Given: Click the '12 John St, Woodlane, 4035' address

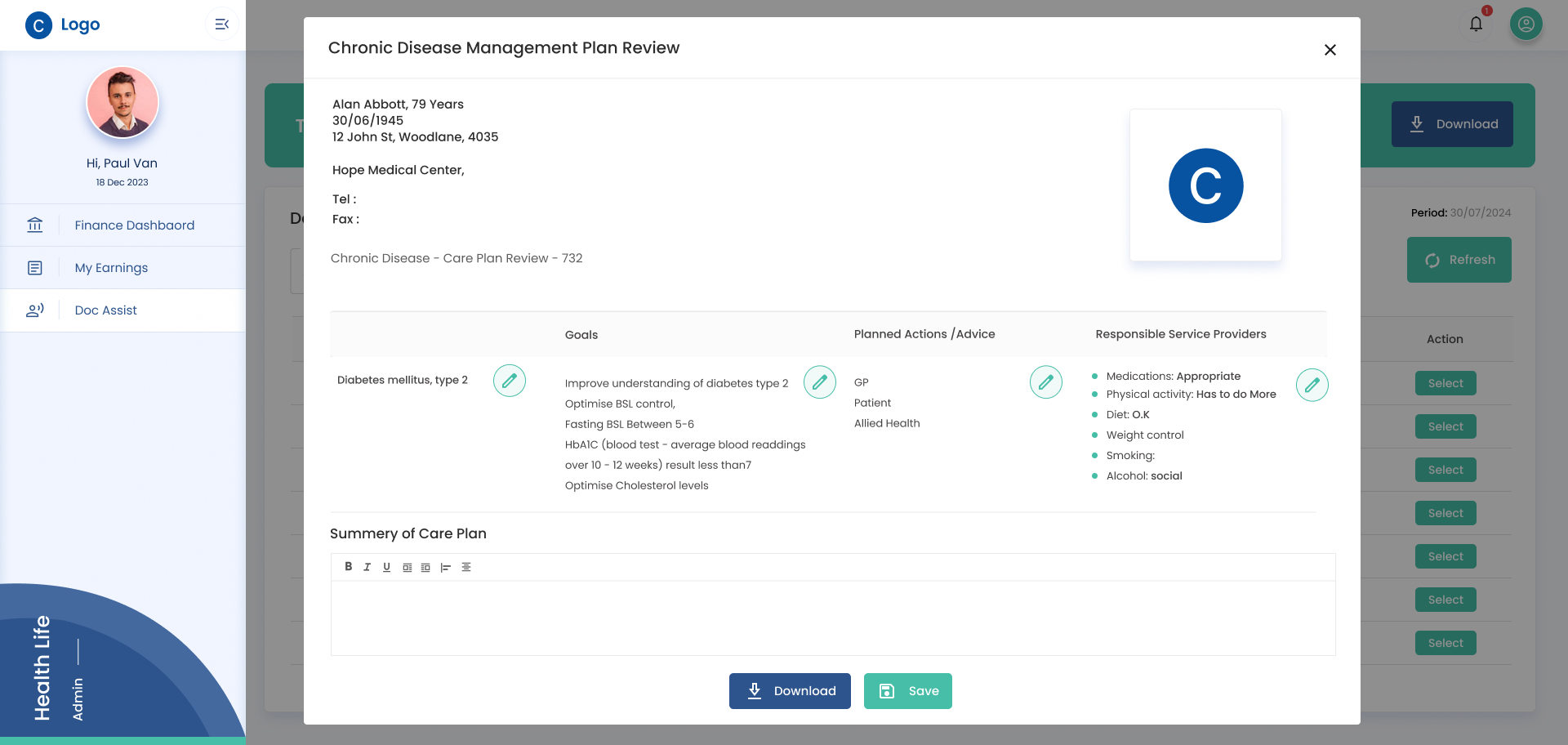Looking at the screenshot, I should point(415,137).
